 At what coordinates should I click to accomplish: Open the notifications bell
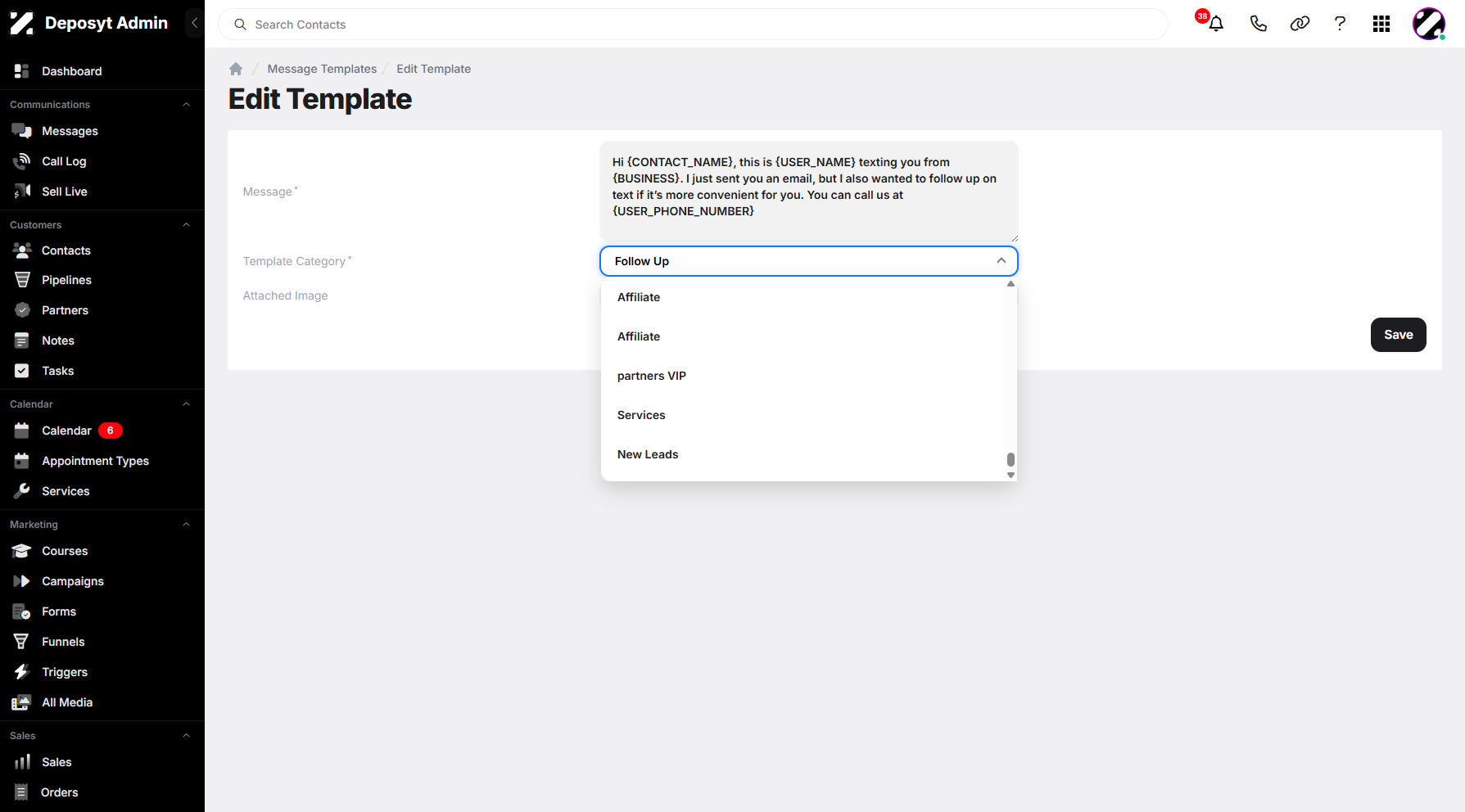(x=1216, y=24)
